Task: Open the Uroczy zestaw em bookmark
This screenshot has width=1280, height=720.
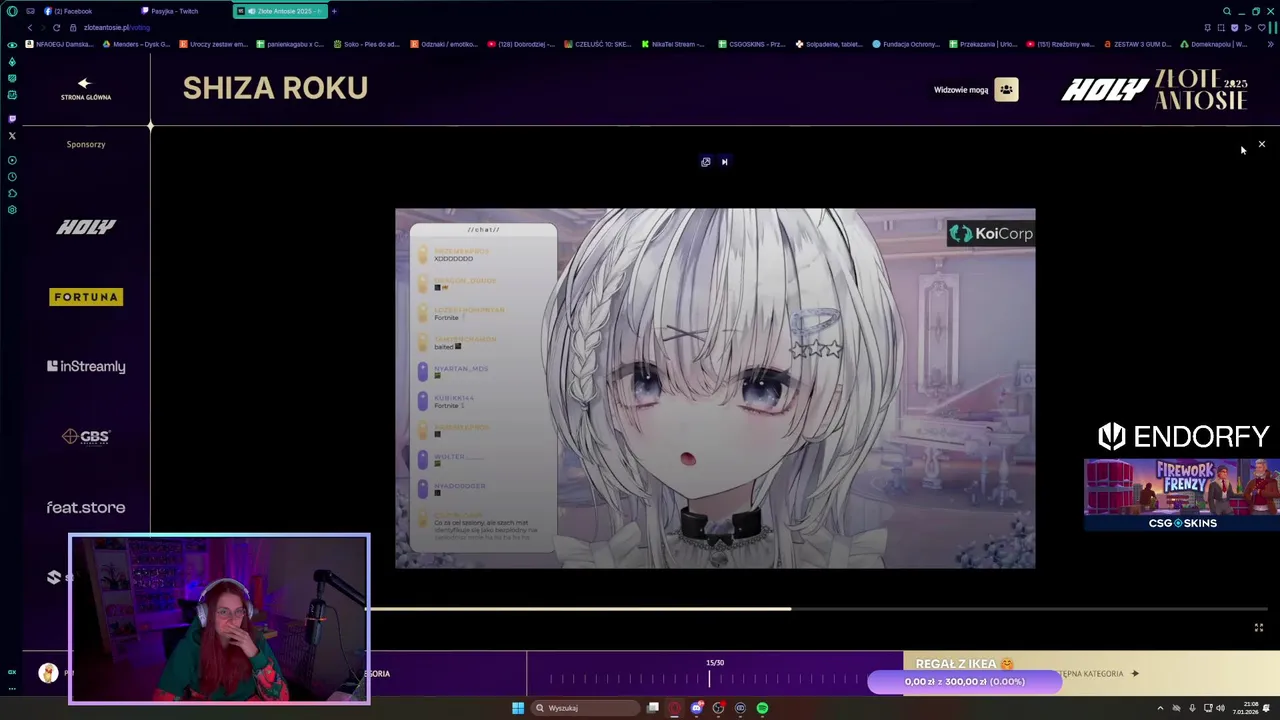Action: [213, 44]
